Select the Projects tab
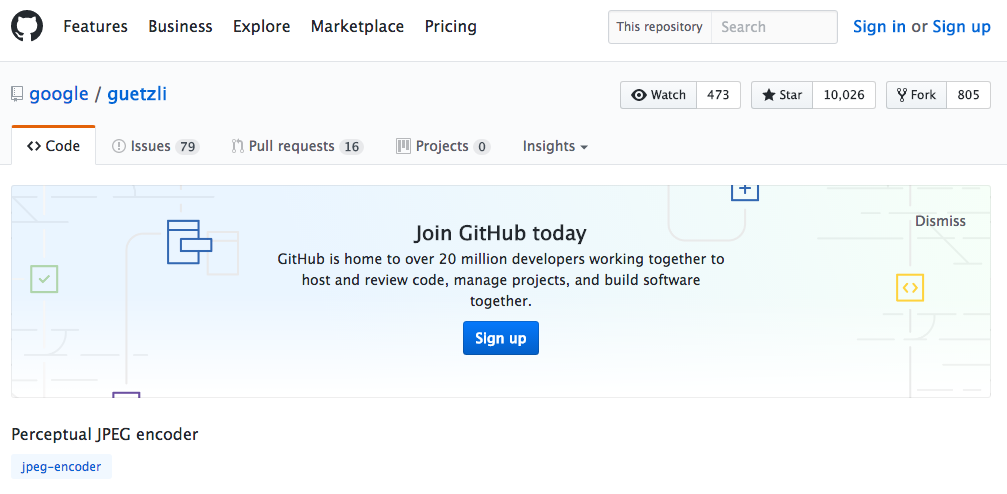The image size is (1007, 494). point(442,146)
